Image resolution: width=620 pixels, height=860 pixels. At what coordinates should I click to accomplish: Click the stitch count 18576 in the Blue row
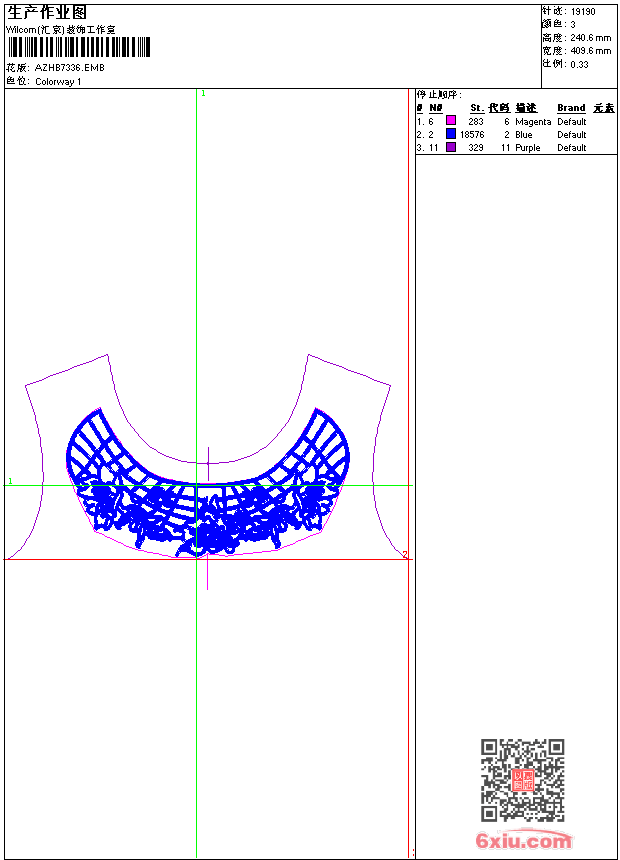point(472,135)
